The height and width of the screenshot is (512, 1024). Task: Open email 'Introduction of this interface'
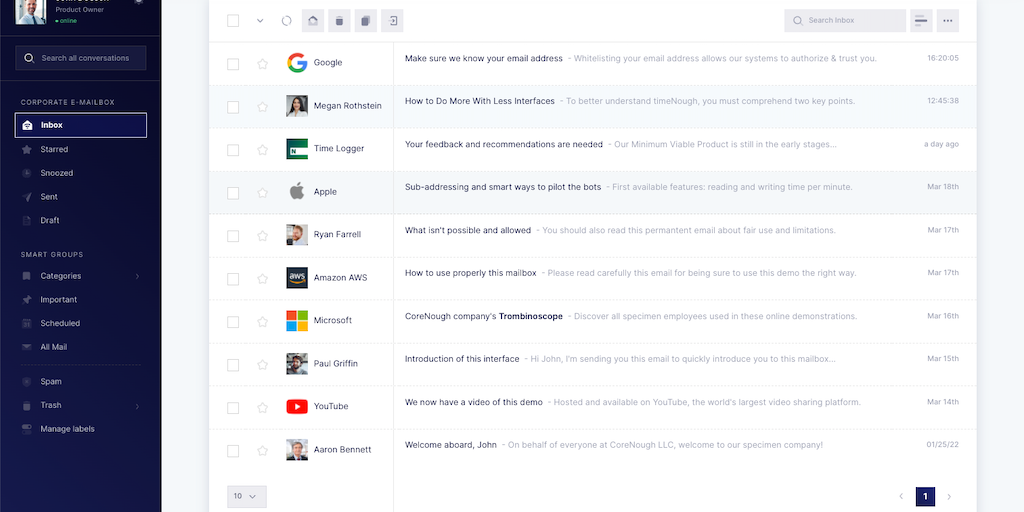pyautogui.click(x=462, y=359)
